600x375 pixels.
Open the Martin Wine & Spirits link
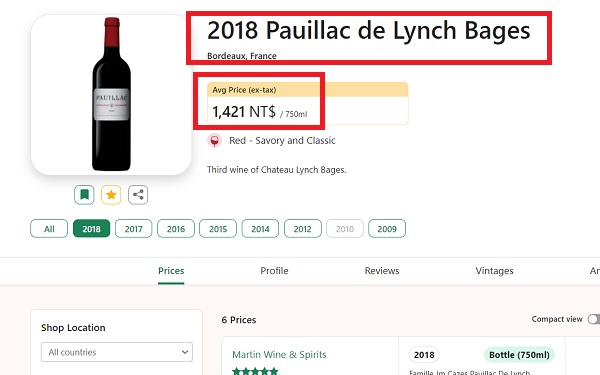(x=279, y=355)
